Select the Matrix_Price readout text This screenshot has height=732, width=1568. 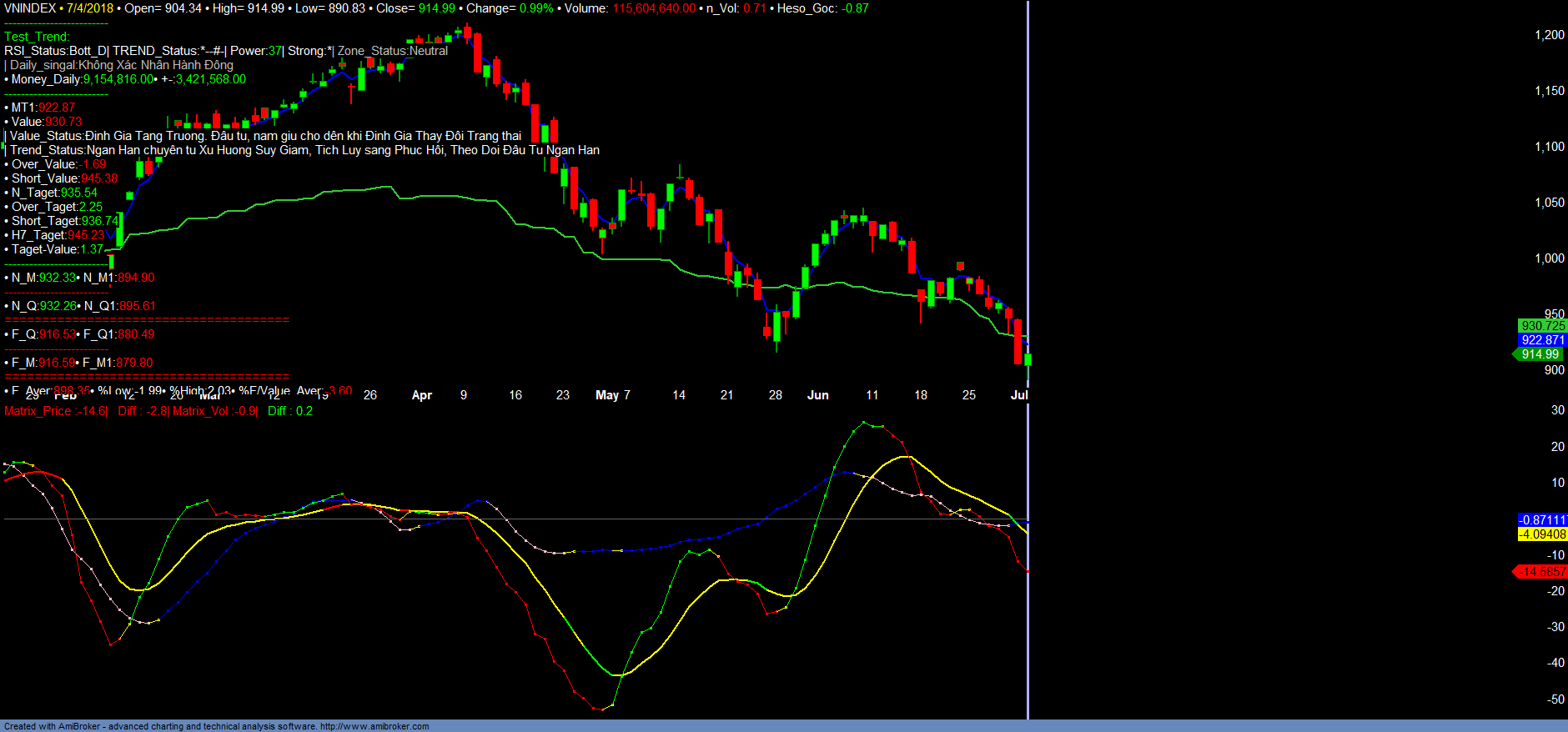pyautogui.click(x=55, y=411)
